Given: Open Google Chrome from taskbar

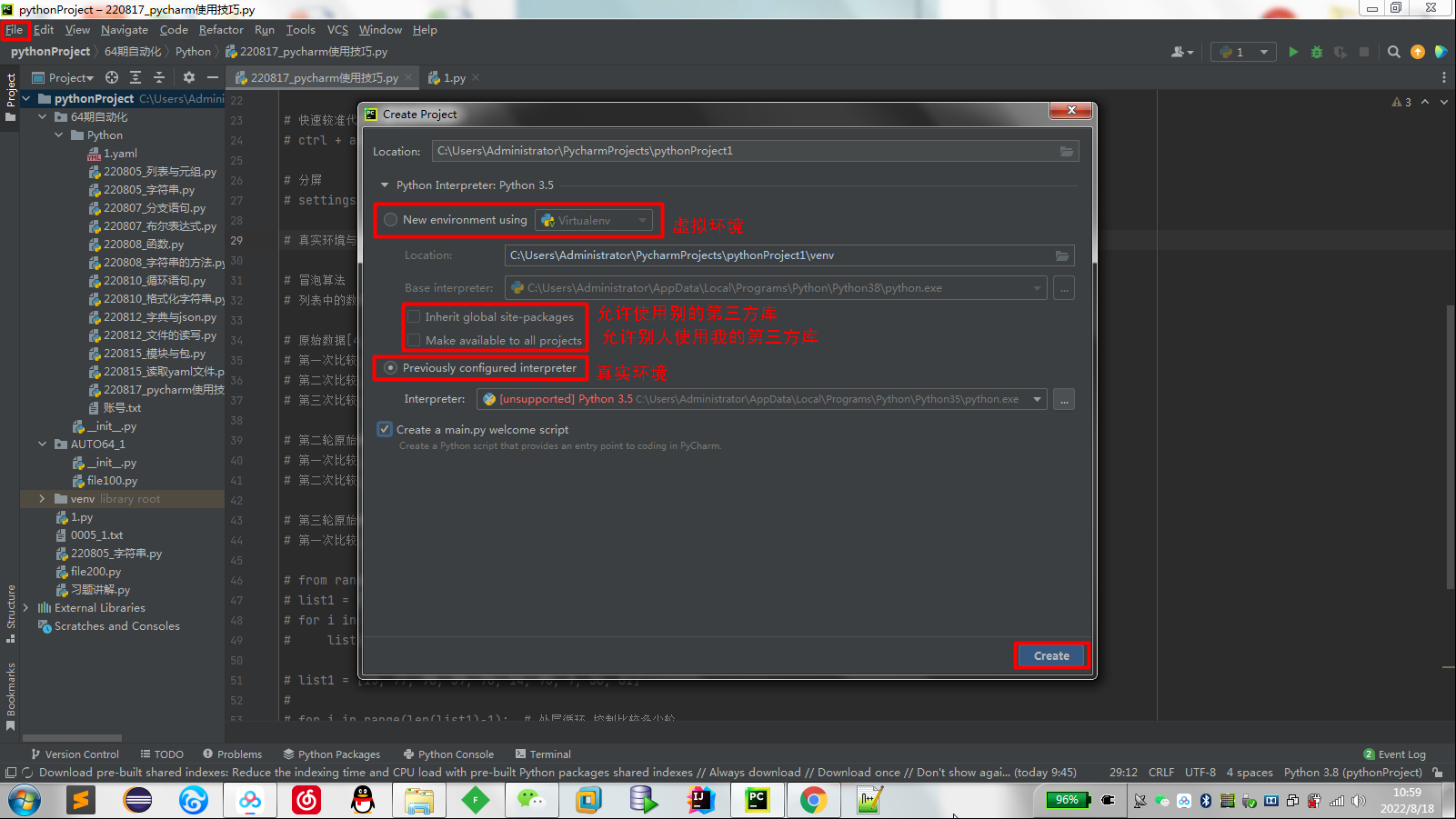Looking at the screenshot, I should tap(813, 800).
